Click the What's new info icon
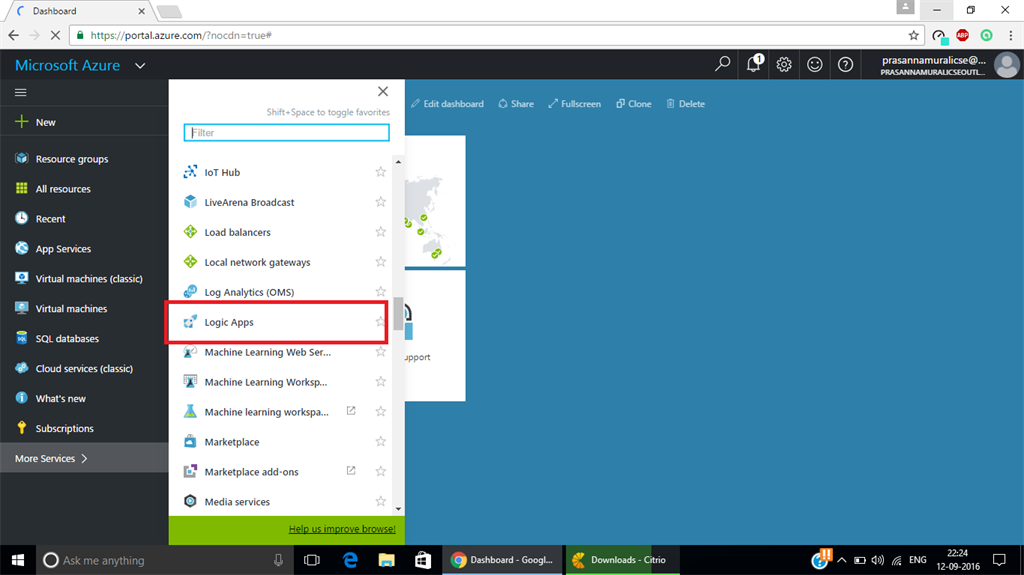The image size is (1024, 575). pyautogui.click(x=22, y=398)
